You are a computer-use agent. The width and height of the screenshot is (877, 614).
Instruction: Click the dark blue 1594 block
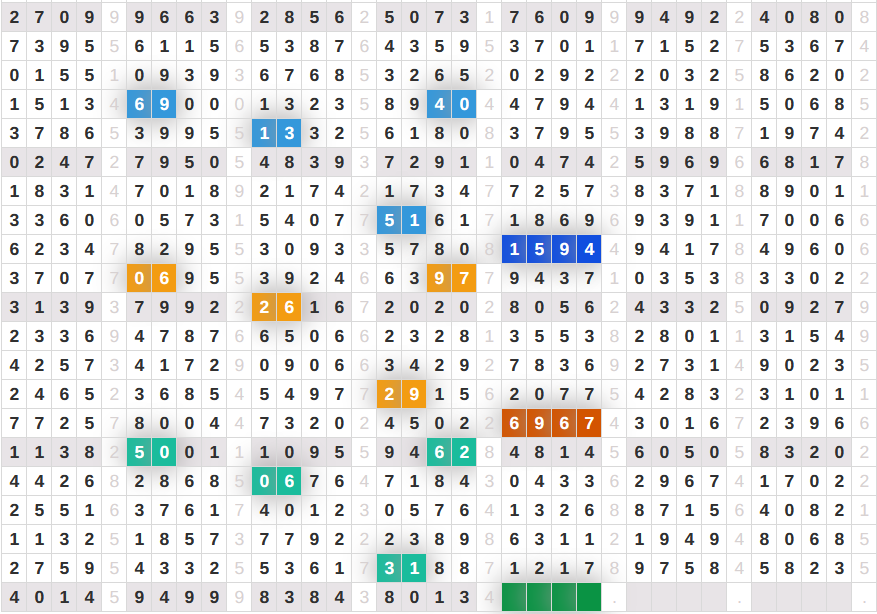(x=551, y=249)
